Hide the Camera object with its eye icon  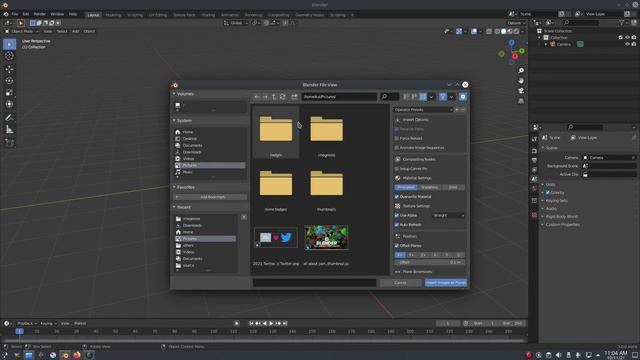coord(627,44)
